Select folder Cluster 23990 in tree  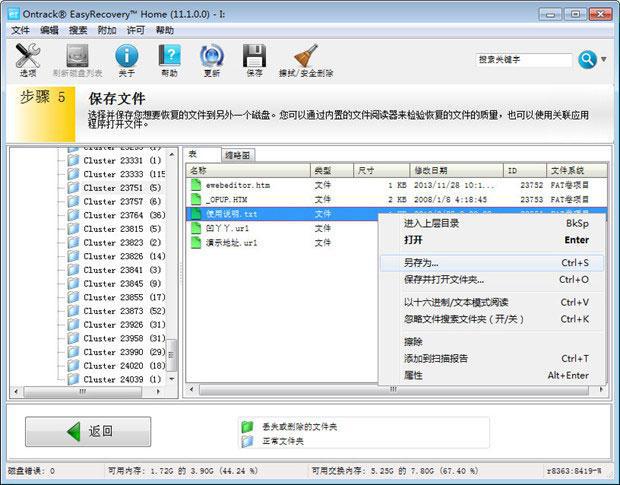116,352
